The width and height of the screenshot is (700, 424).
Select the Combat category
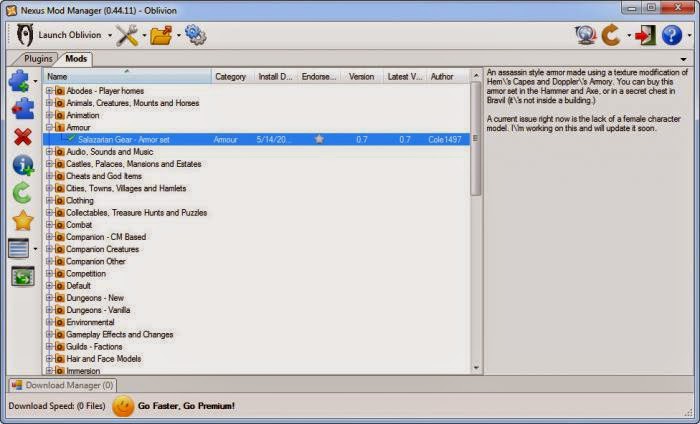[79, 224]
